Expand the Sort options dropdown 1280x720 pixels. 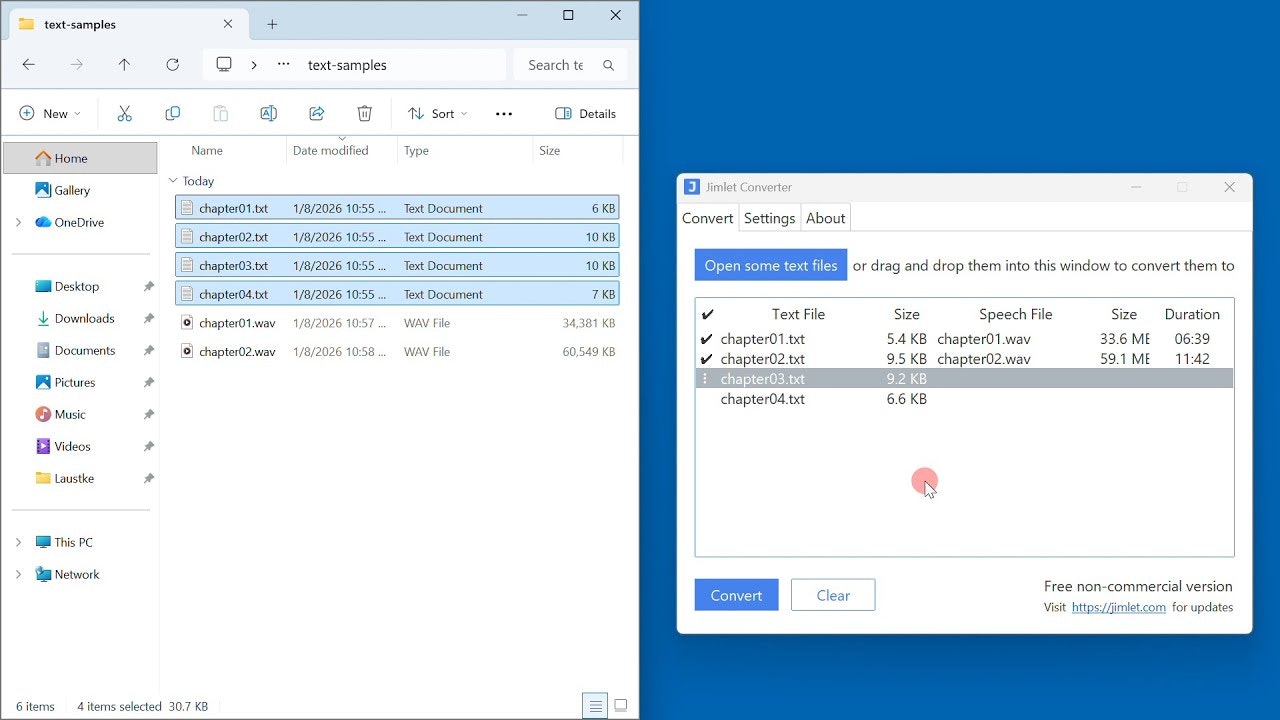click(437, 113)
